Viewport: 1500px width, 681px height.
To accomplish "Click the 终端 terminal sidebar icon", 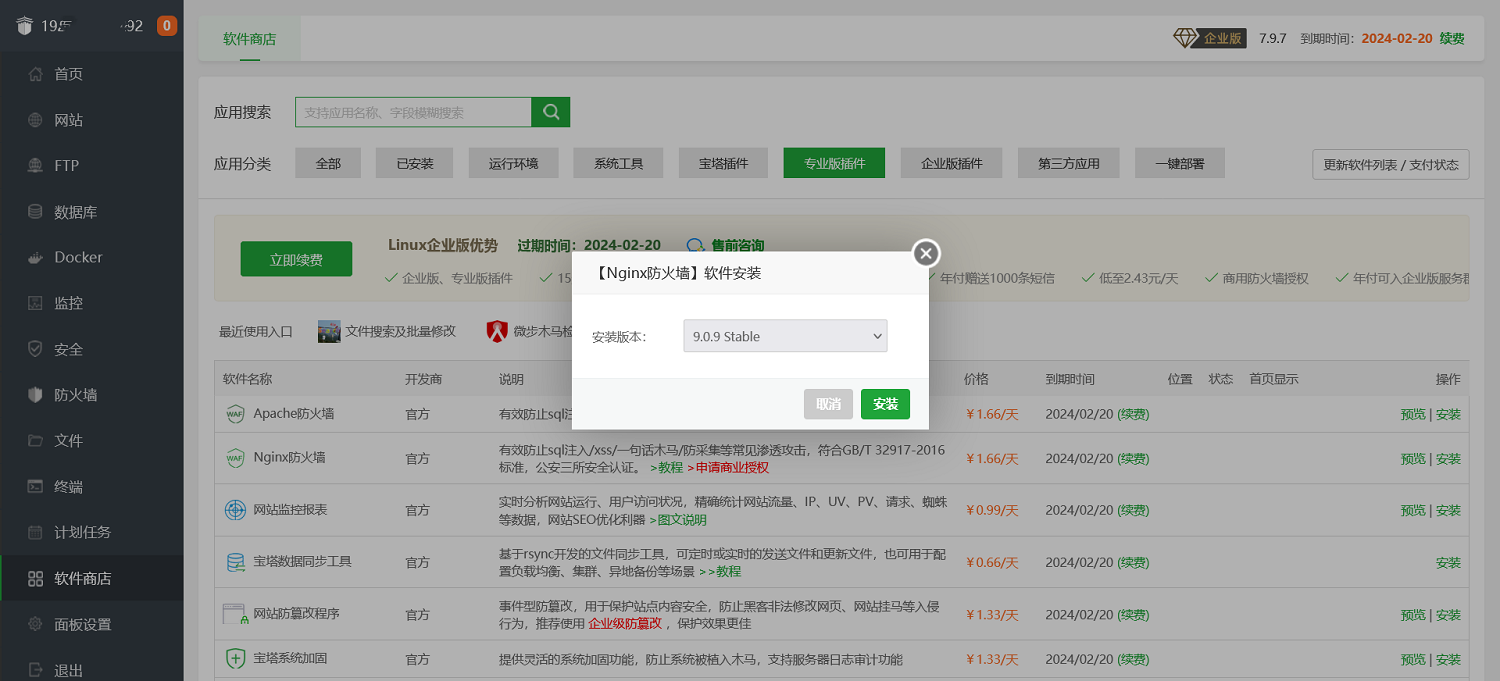I will click(35, 487).
